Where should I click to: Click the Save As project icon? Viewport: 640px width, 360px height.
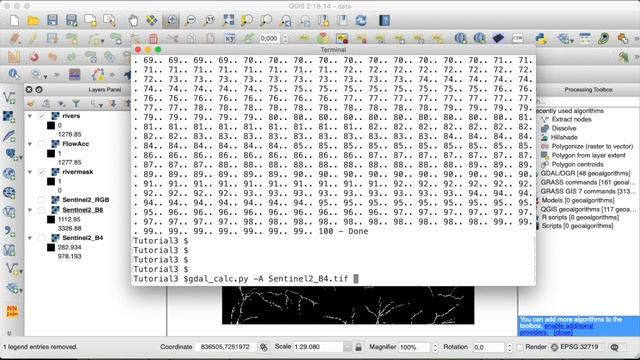point(71,20)
